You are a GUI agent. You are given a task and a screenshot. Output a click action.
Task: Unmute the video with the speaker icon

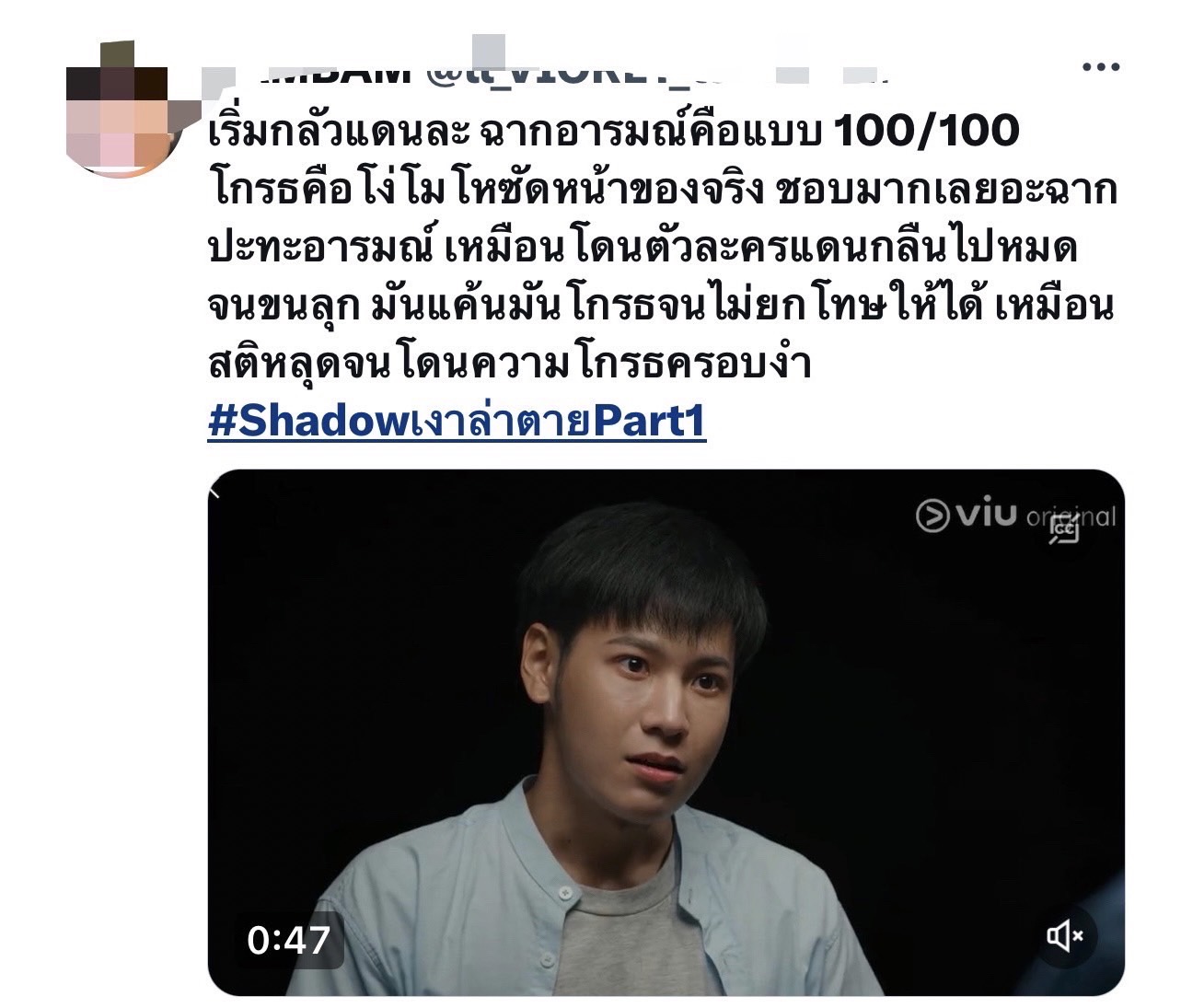coord(1064,937)
